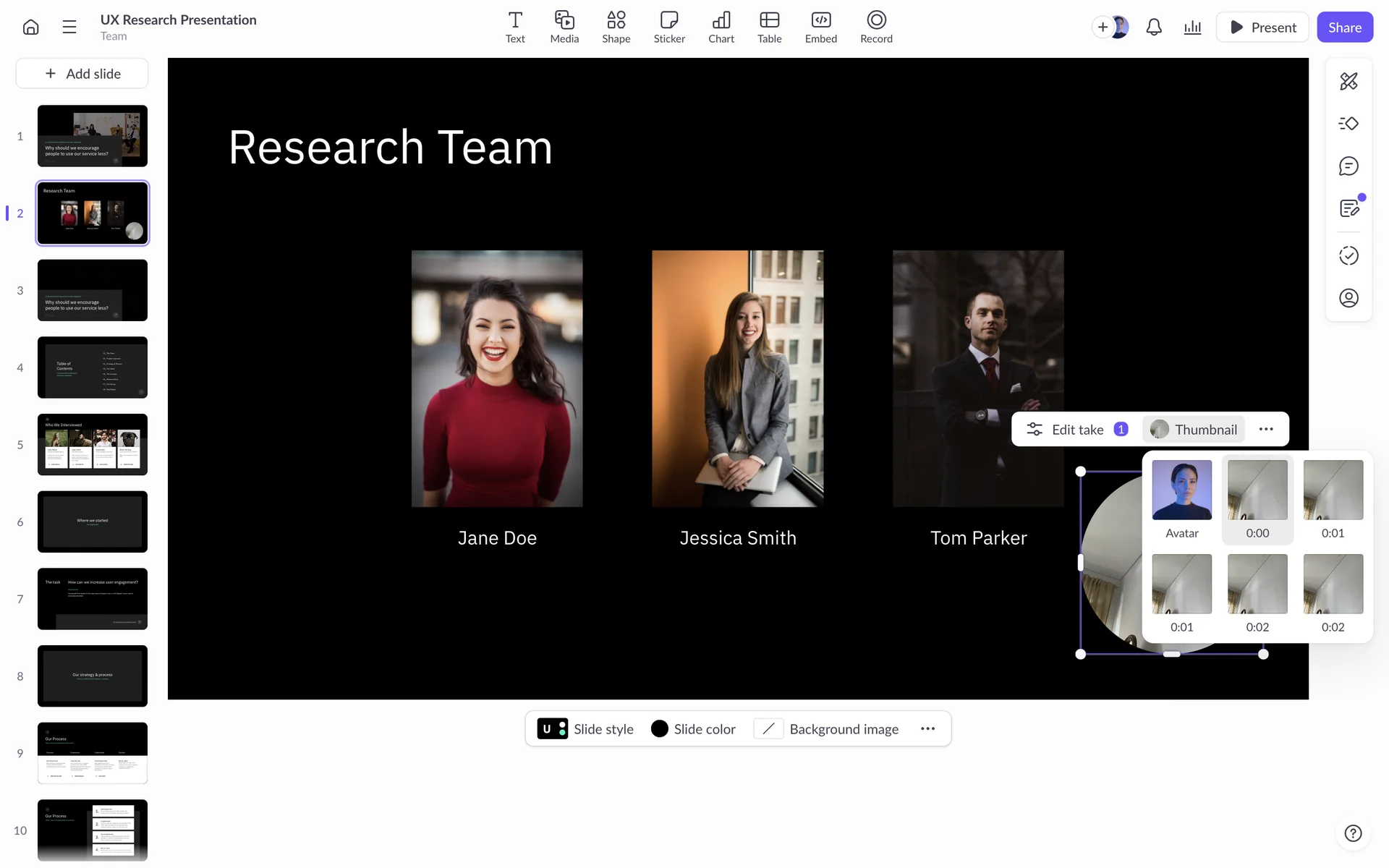Screen dimensions: 1389x868
Task: Open the hamburger menu
Action: (x=69, y=27)
